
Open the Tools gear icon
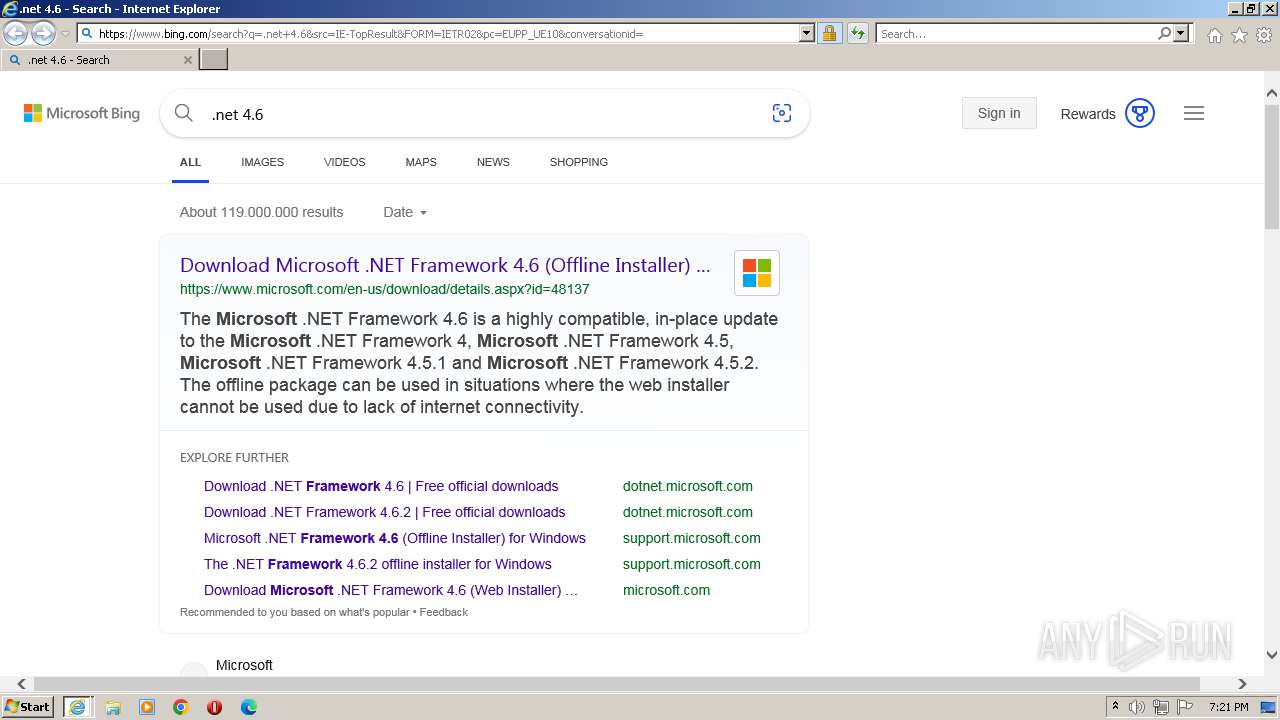click(1264, 35)
